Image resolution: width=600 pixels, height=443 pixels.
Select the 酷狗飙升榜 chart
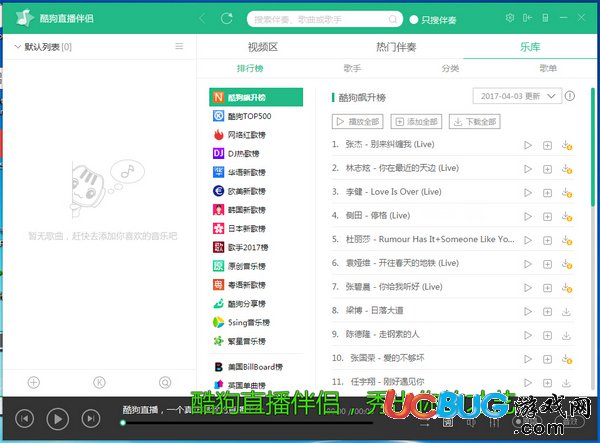(256, 97)
